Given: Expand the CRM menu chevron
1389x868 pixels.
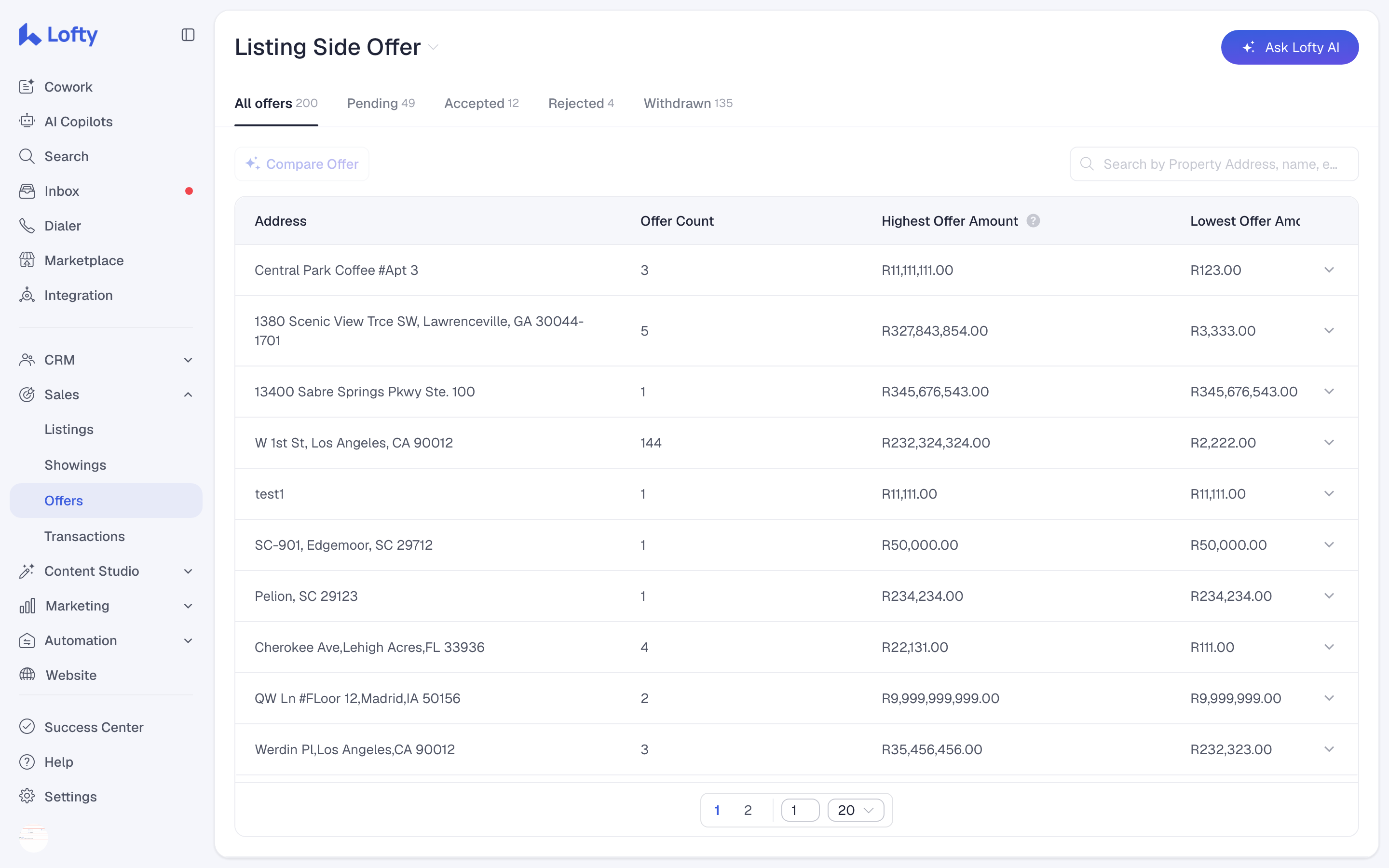Looking at the screenshot, I should click(x=188, y=360).
